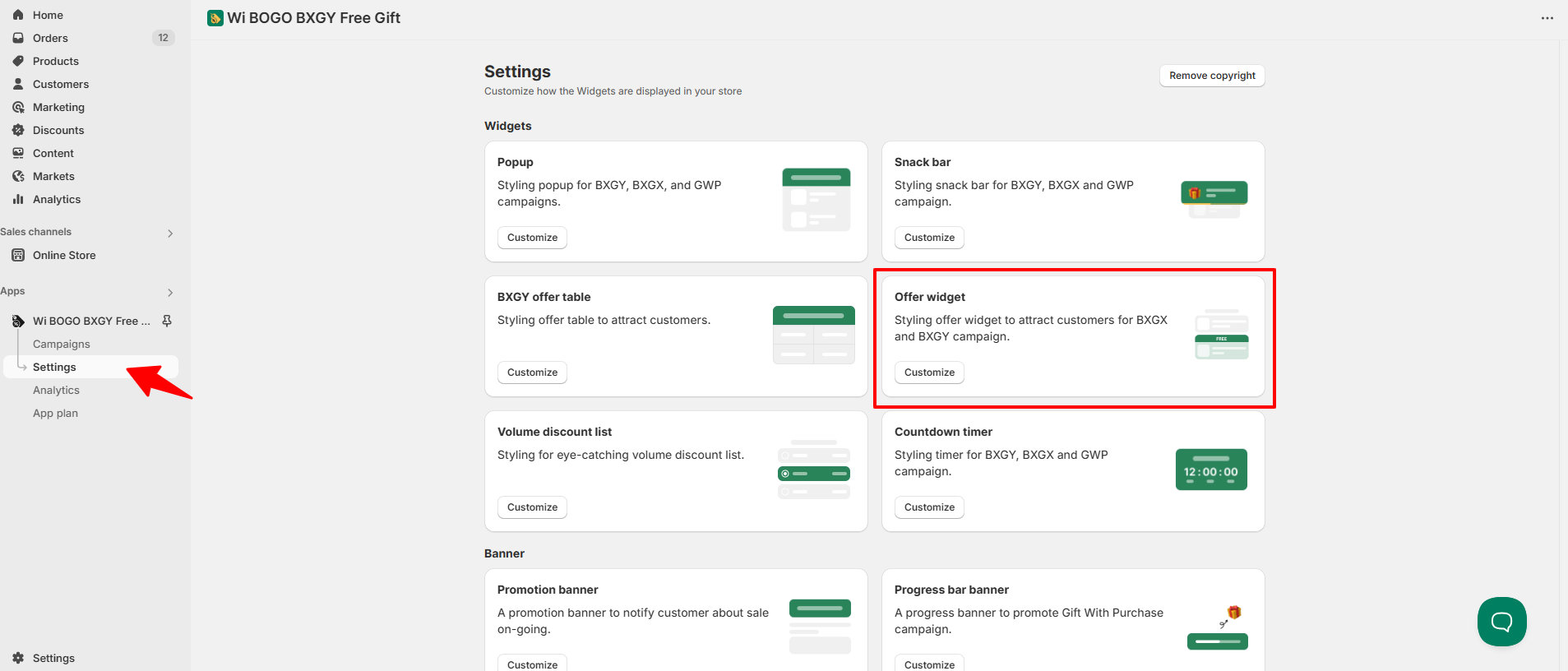The width and height of the screenshot is (1568, 671).
Task: Click the Volume discount list preview image
Action: coord(814,470)
